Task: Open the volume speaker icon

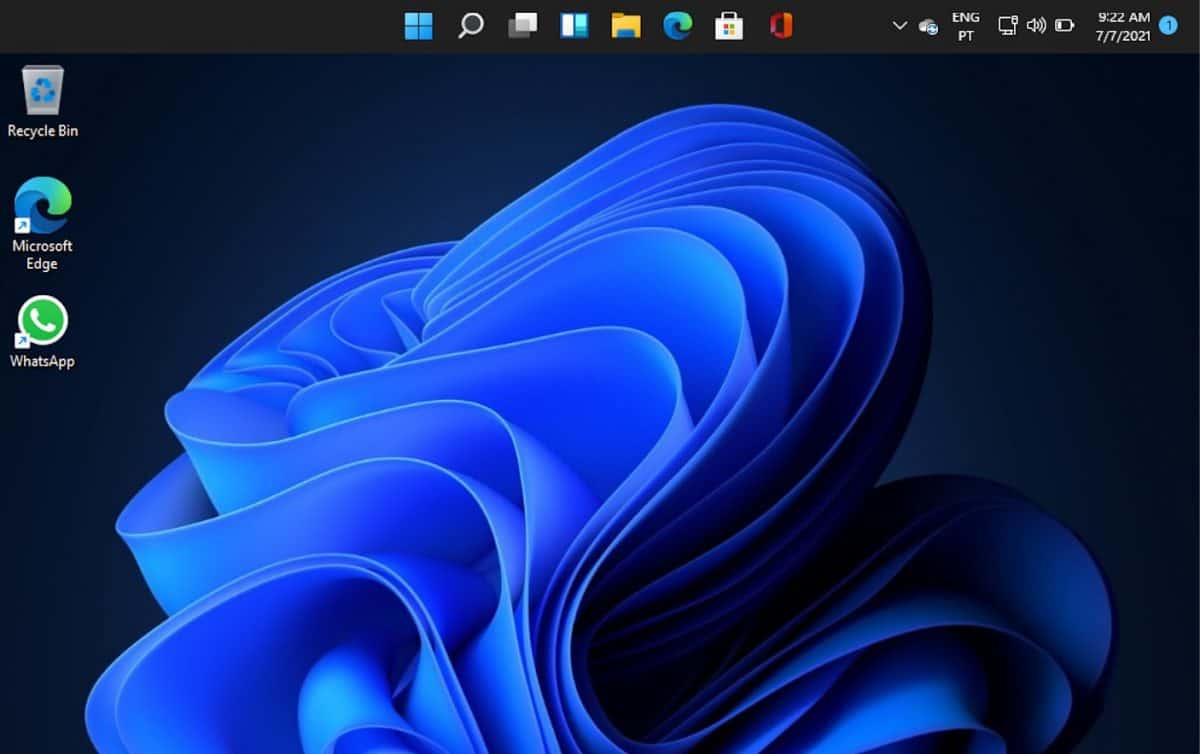Action: 1036,26
